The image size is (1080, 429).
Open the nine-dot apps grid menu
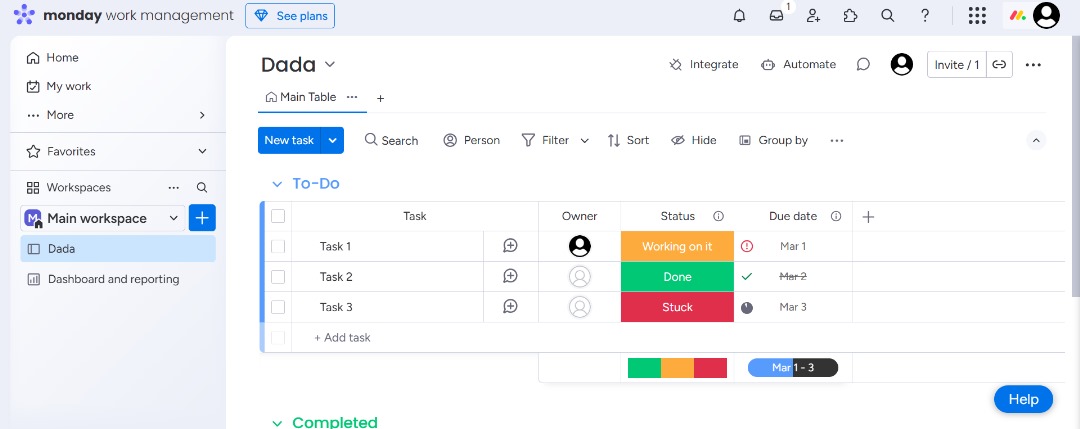pyautogui.click(x=977, y=15)
